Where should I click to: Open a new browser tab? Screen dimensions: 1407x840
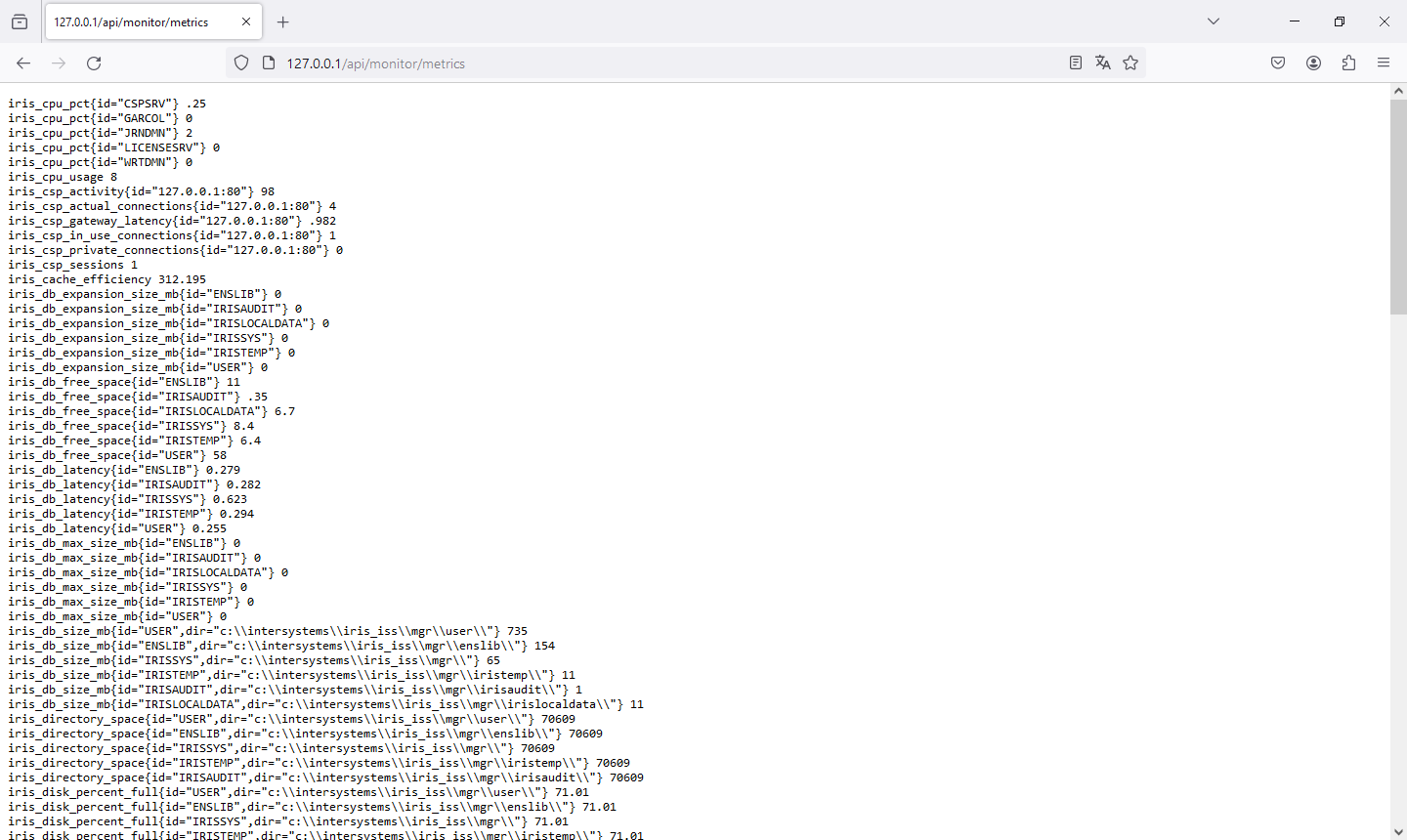coord(283,21)
